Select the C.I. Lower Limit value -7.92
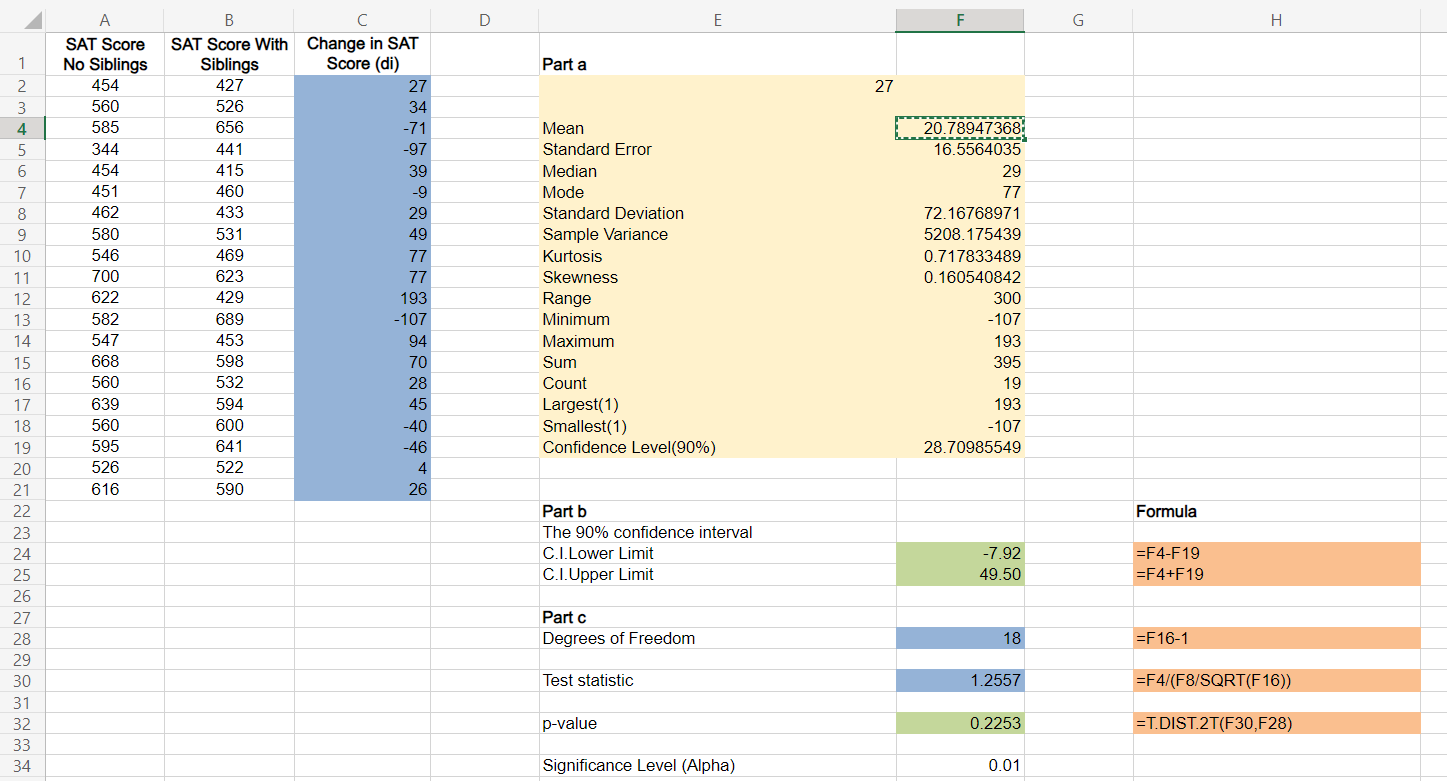 [x=960, y=554]
